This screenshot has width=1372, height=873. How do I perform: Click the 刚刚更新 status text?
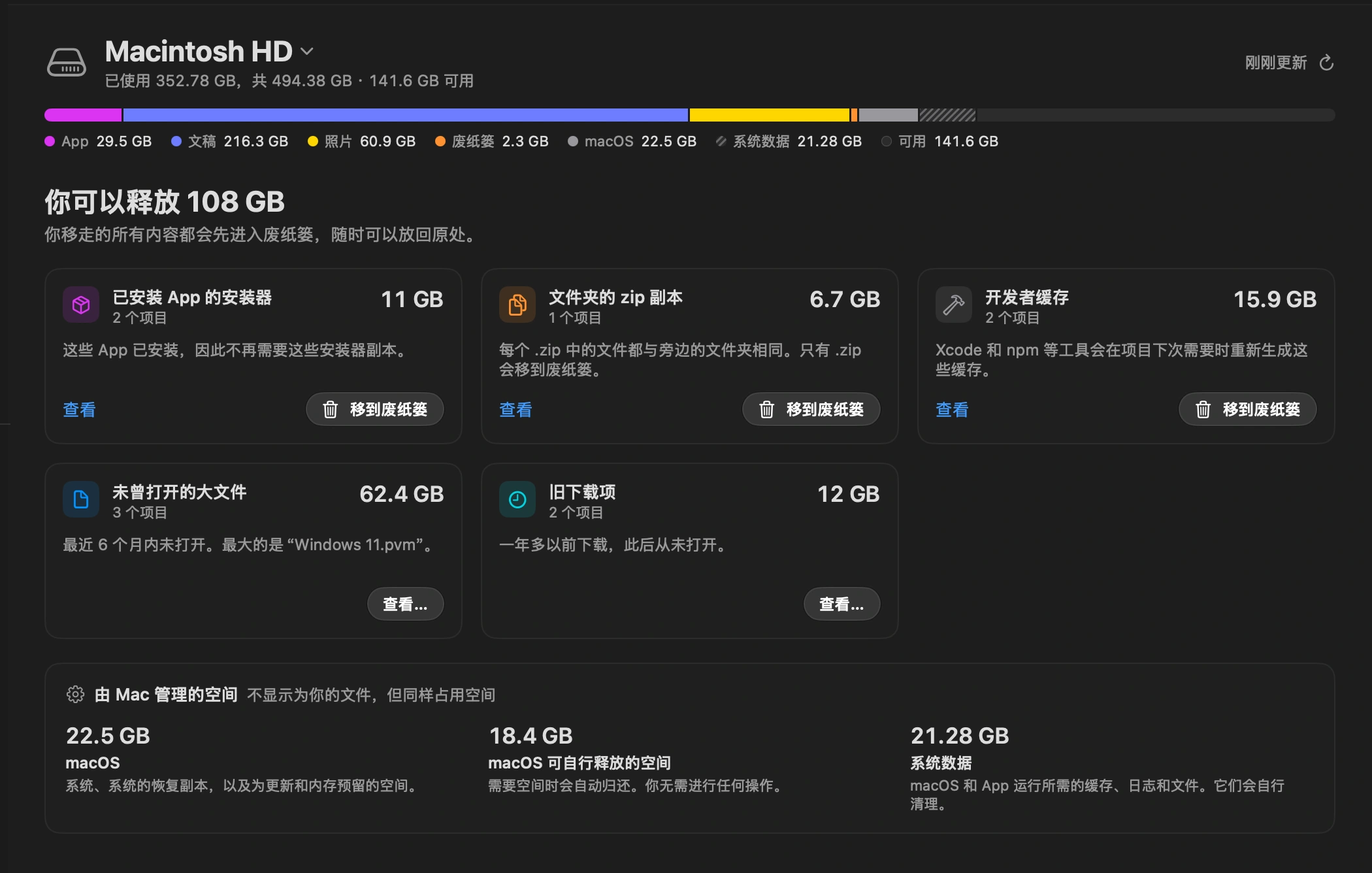point(1276,63)
